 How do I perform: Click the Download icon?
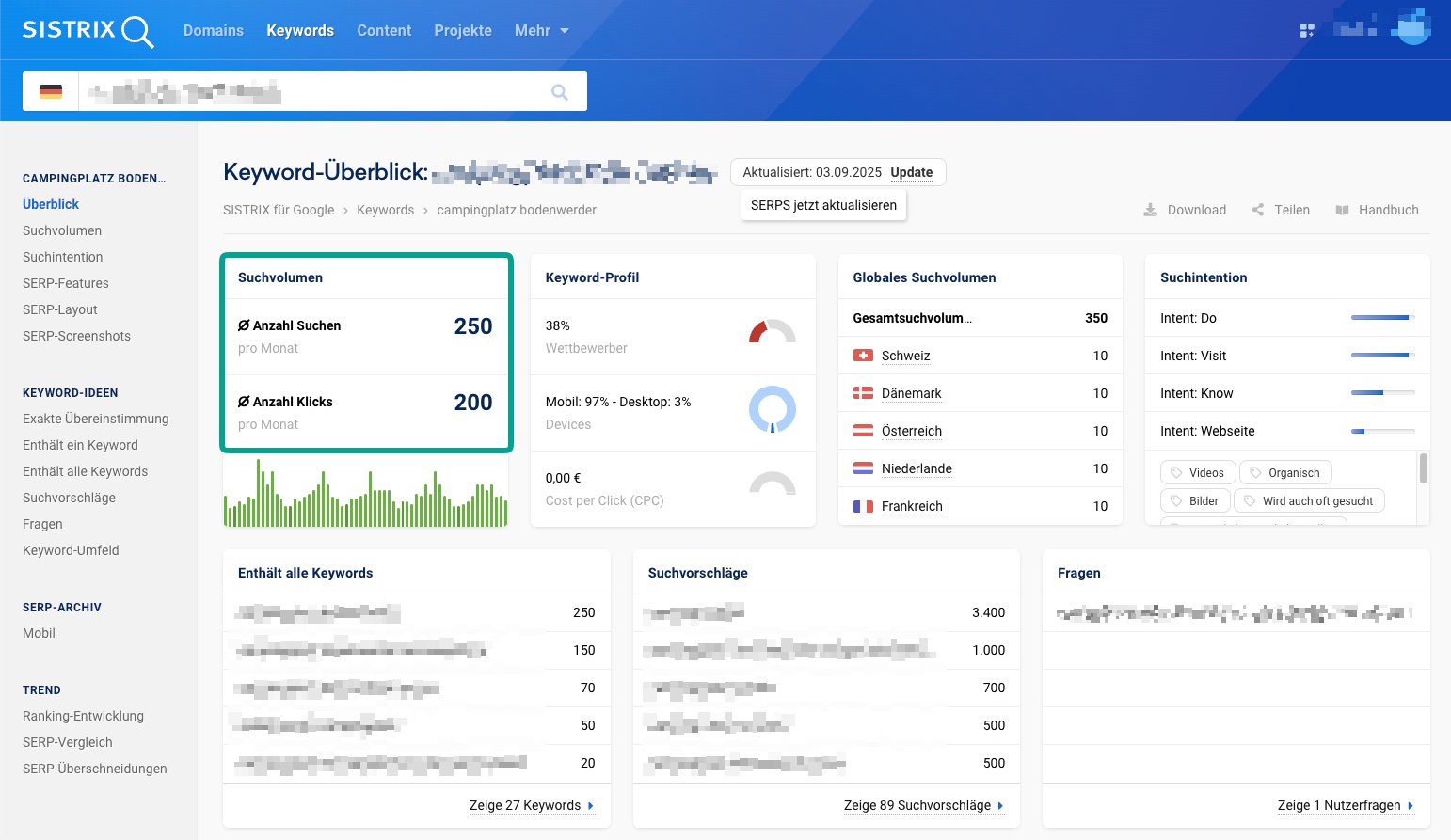(1150, 210)
